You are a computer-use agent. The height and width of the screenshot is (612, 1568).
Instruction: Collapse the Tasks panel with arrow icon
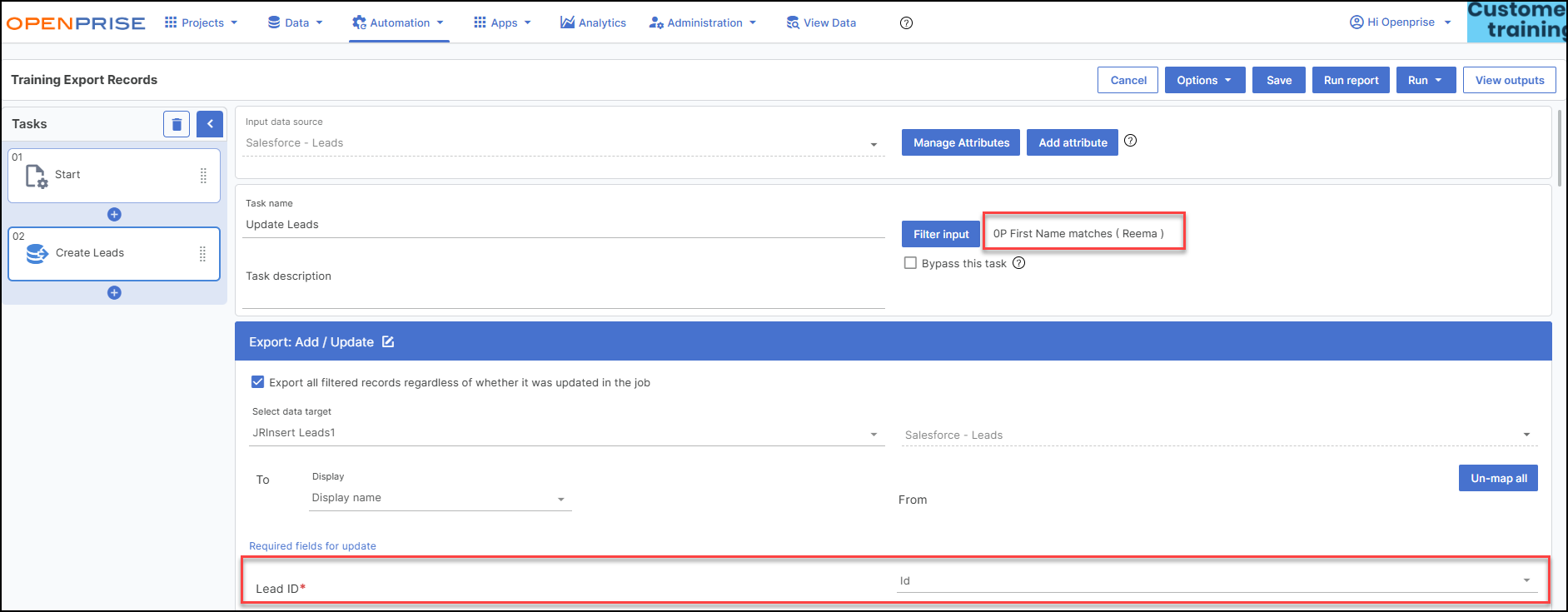click(210, 124)
